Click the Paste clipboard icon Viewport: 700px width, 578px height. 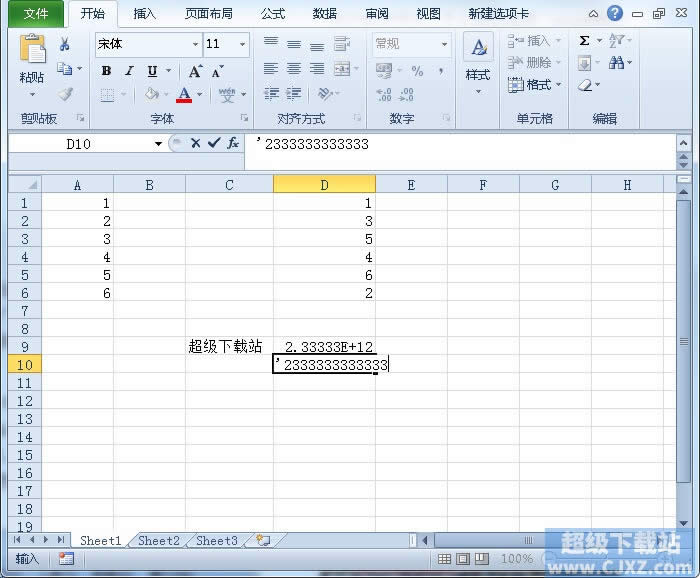click(x=32, y=48)
